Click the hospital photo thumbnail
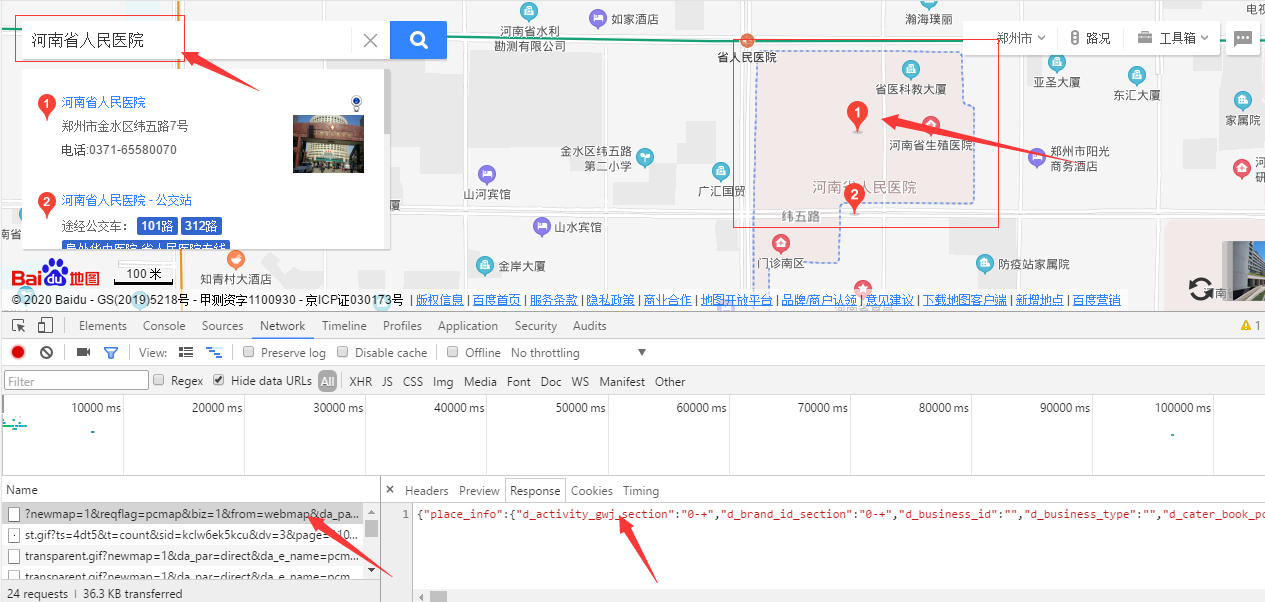 [x=328, y=144]
